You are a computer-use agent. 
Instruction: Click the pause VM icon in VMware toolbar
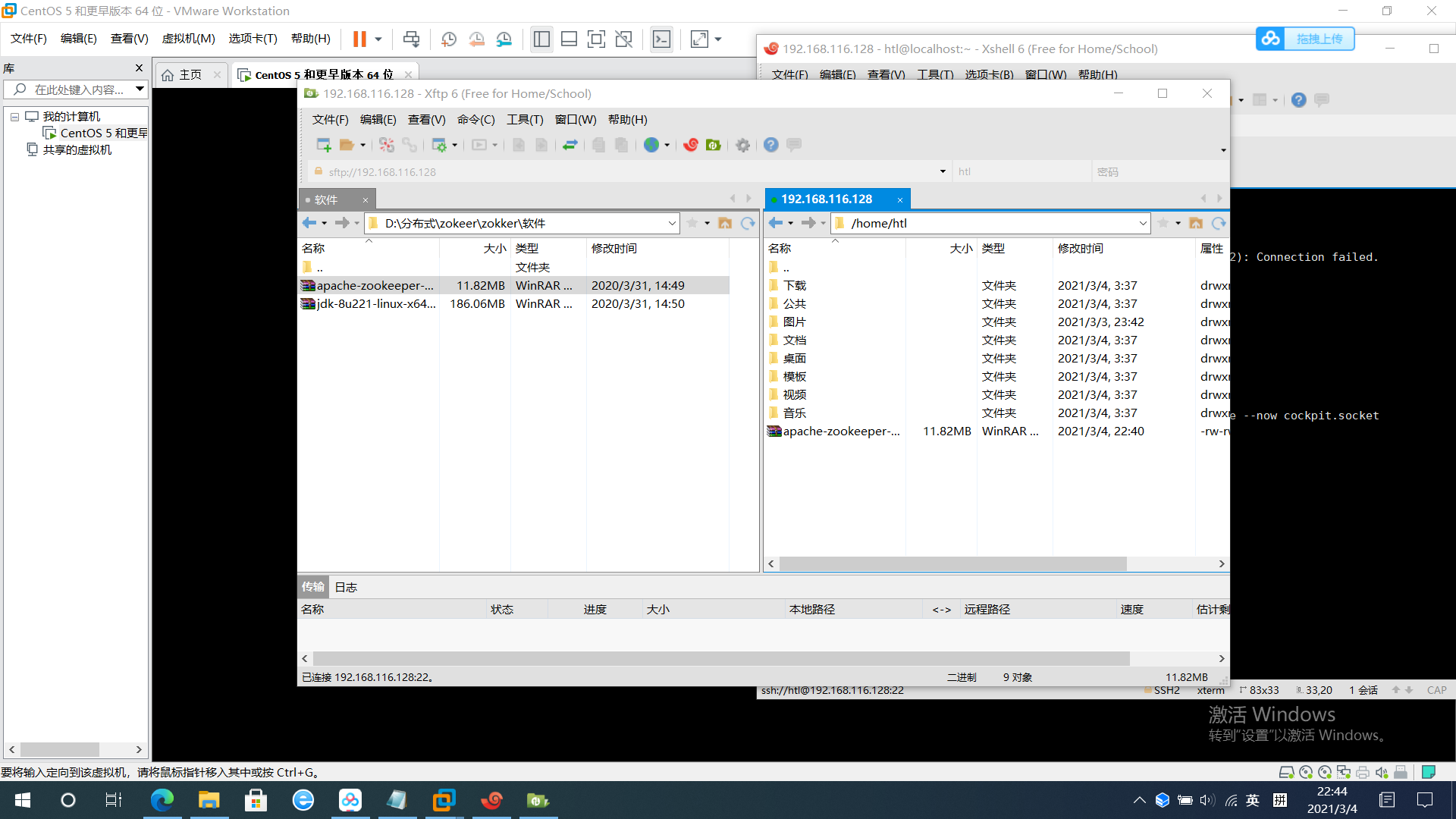pyautogui.click(x=359, y=39)
